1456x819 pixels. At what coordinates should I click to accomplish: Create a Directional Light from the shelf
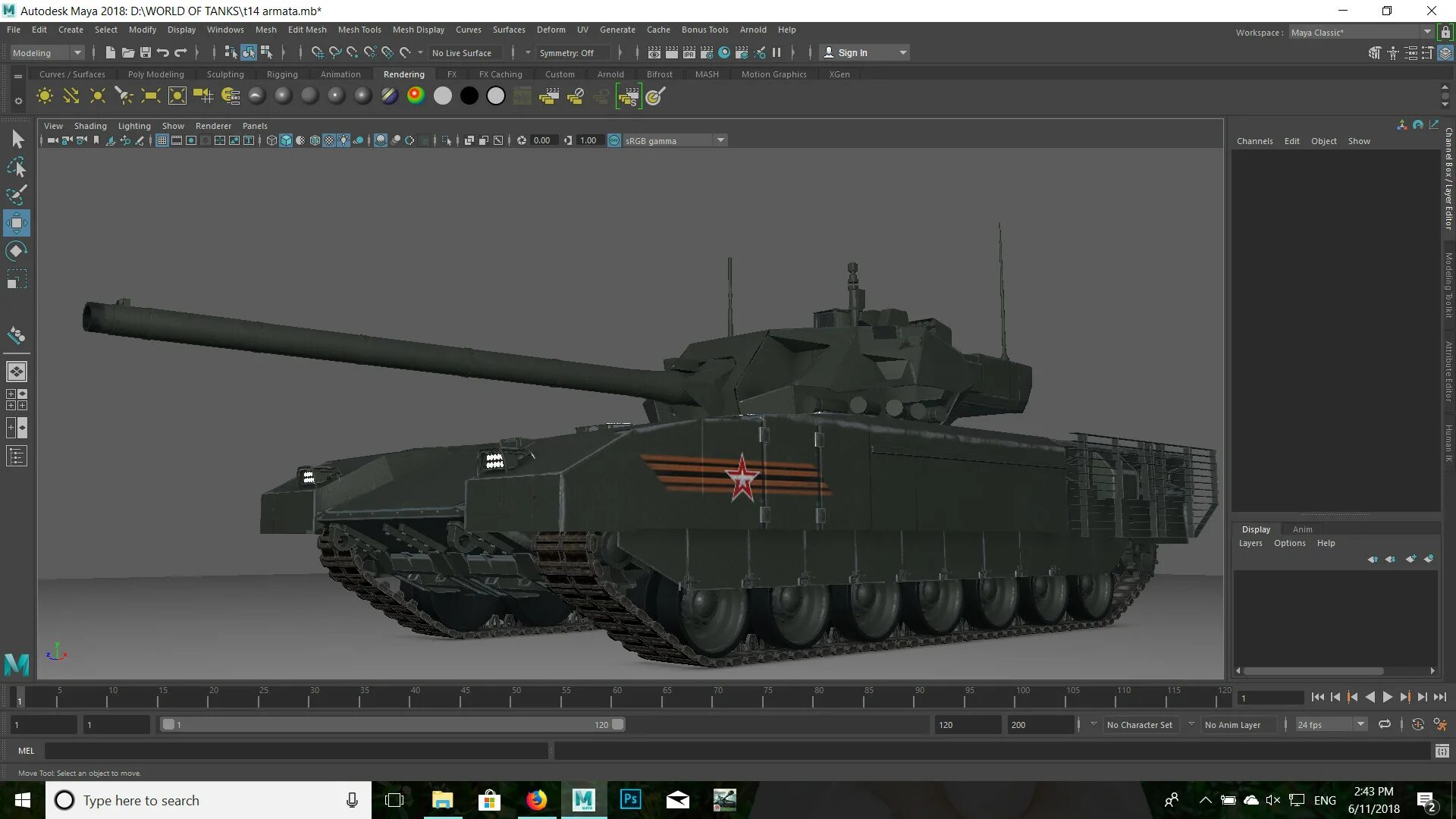click(x=71, y=96)
